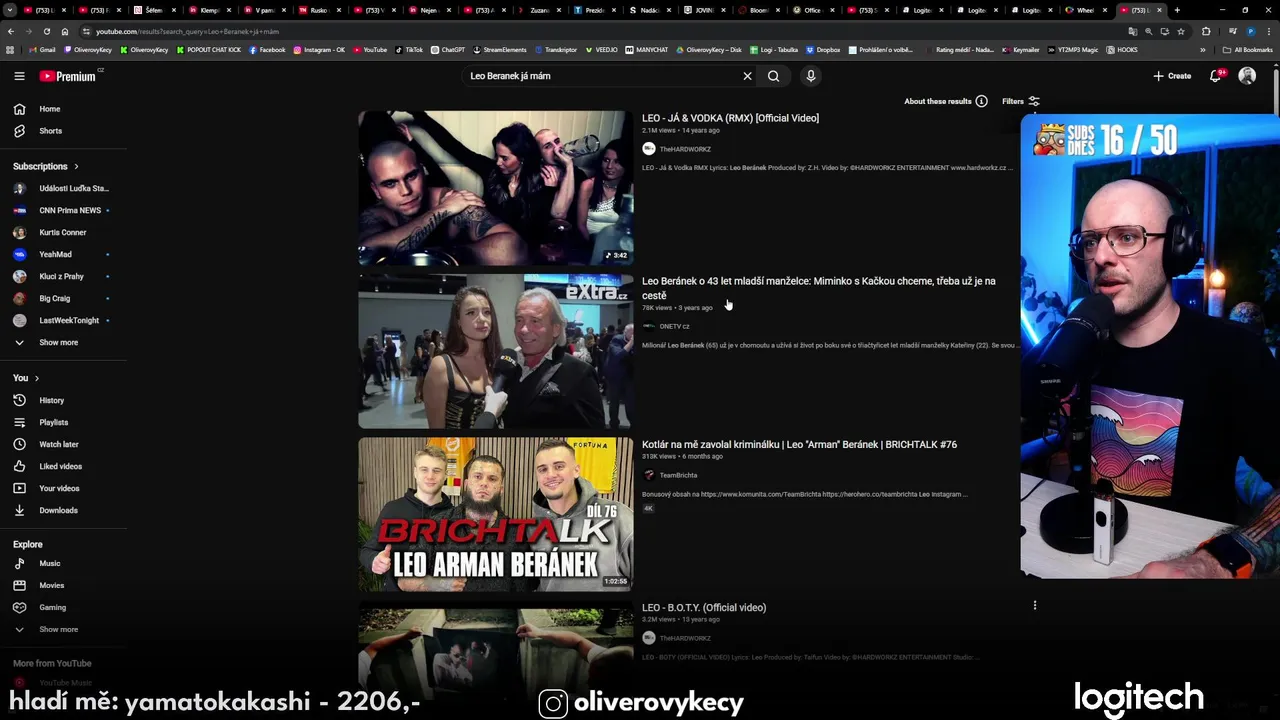
Task: Open the first result's TheHARDWORKZ channel link
Action: point(685,149)
